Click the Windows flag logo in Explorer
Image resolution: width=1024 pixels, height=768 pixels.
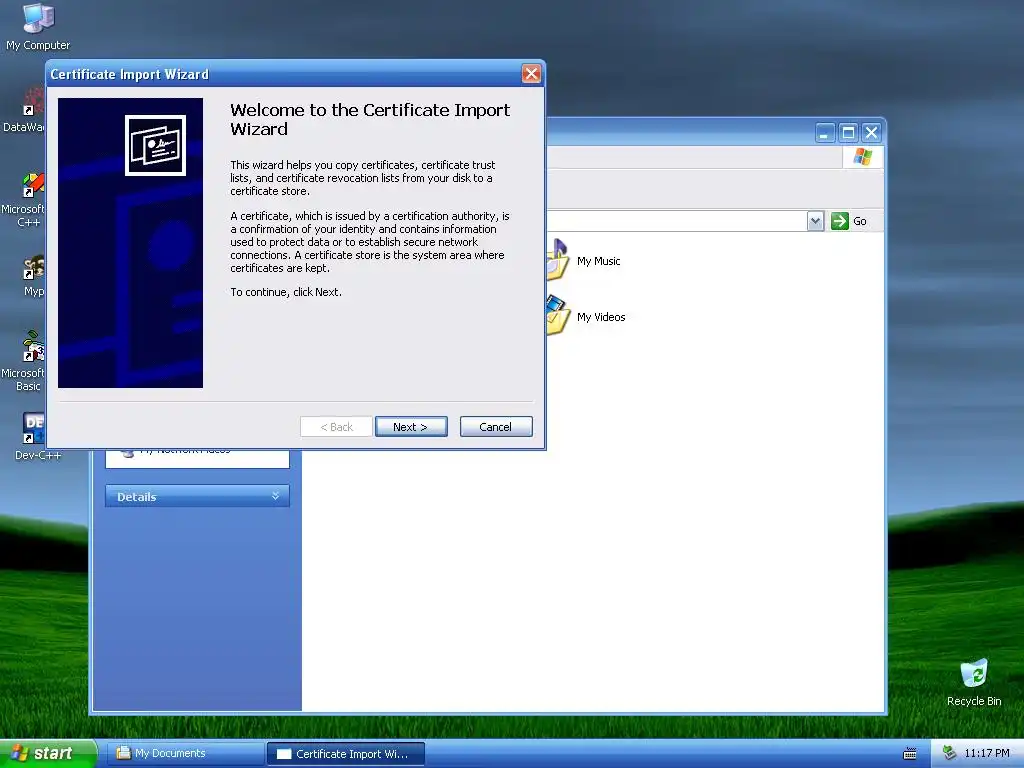[x=862, y=157]
